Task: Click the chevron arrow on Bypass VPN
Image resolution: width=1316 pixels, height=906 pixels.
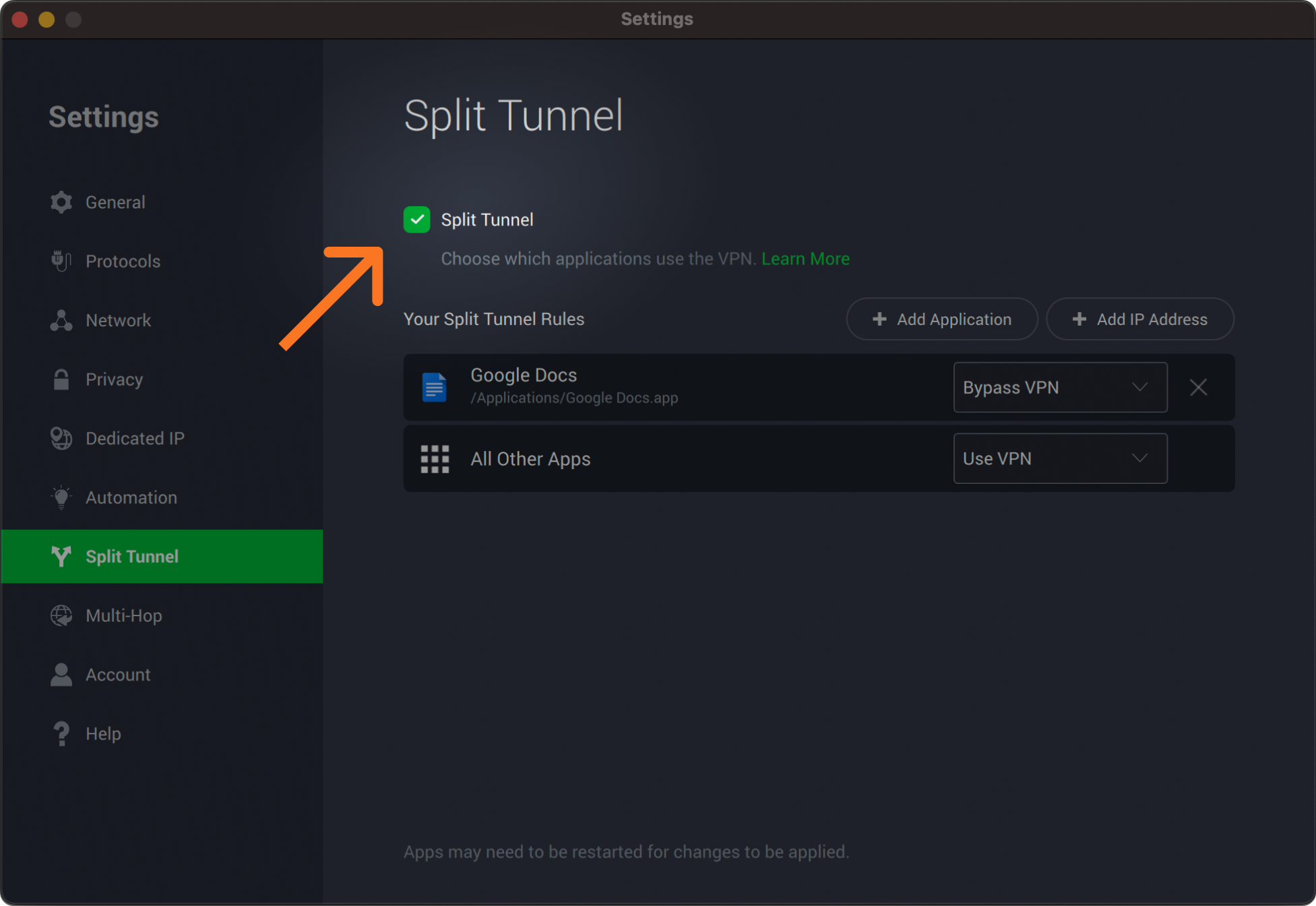Action: click(x=1139, y=388)
